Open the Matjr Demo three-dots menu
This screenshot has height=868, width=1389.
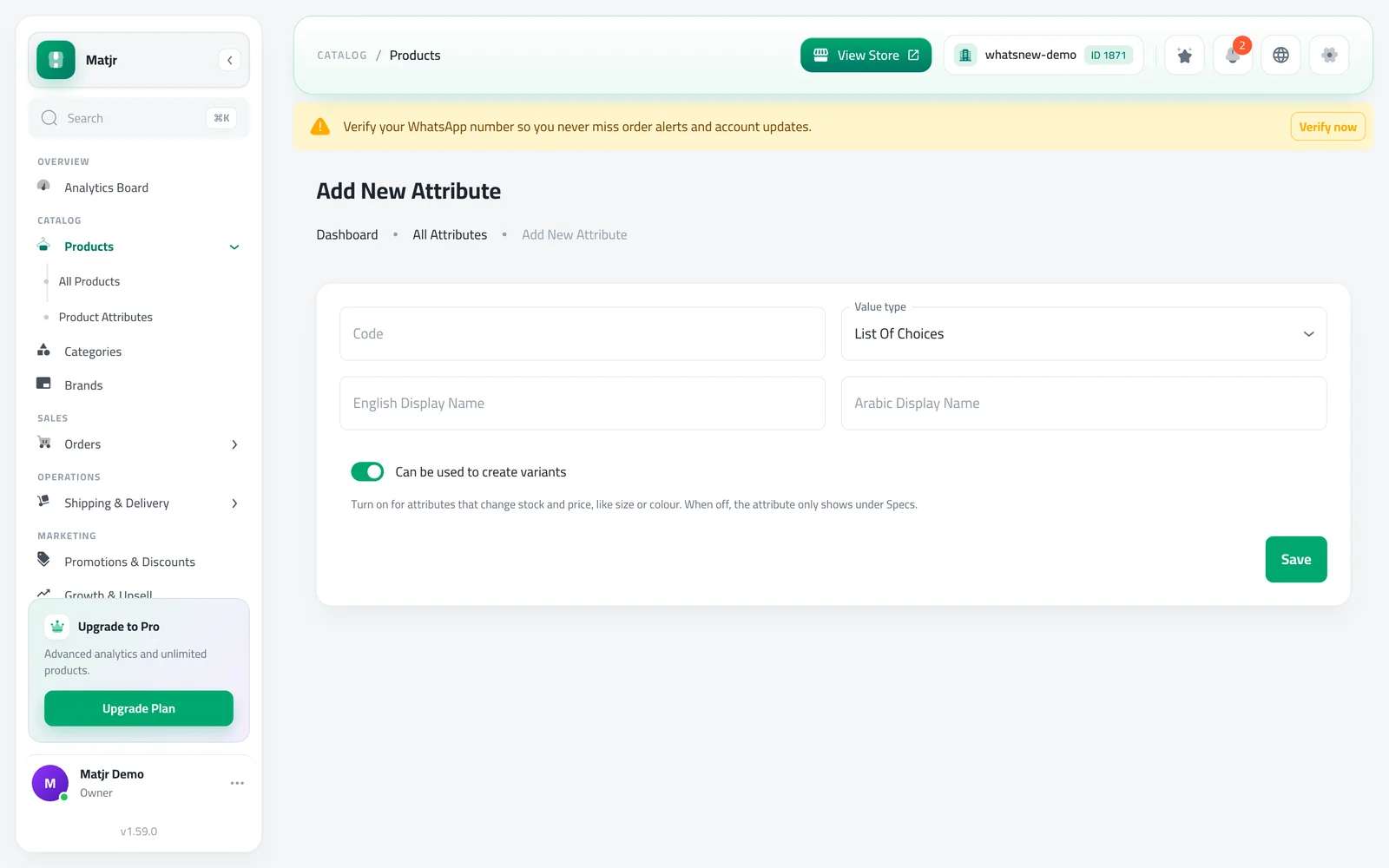(237, 783)
